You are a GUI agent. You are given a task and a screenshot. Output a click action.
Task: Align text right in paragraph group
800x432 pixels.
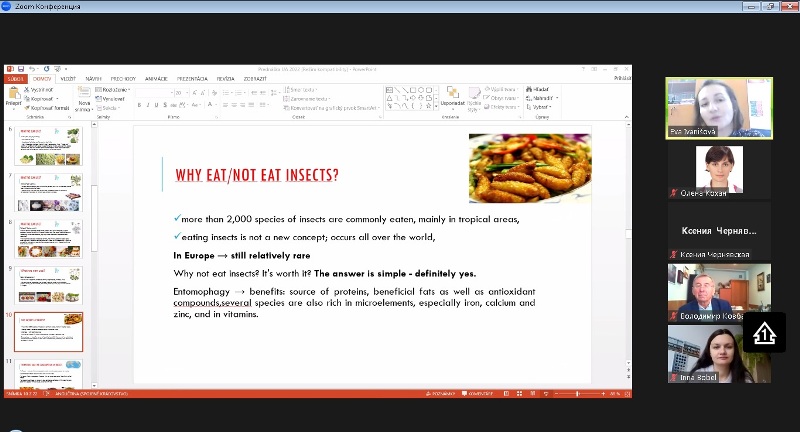(x=243, y=105)
